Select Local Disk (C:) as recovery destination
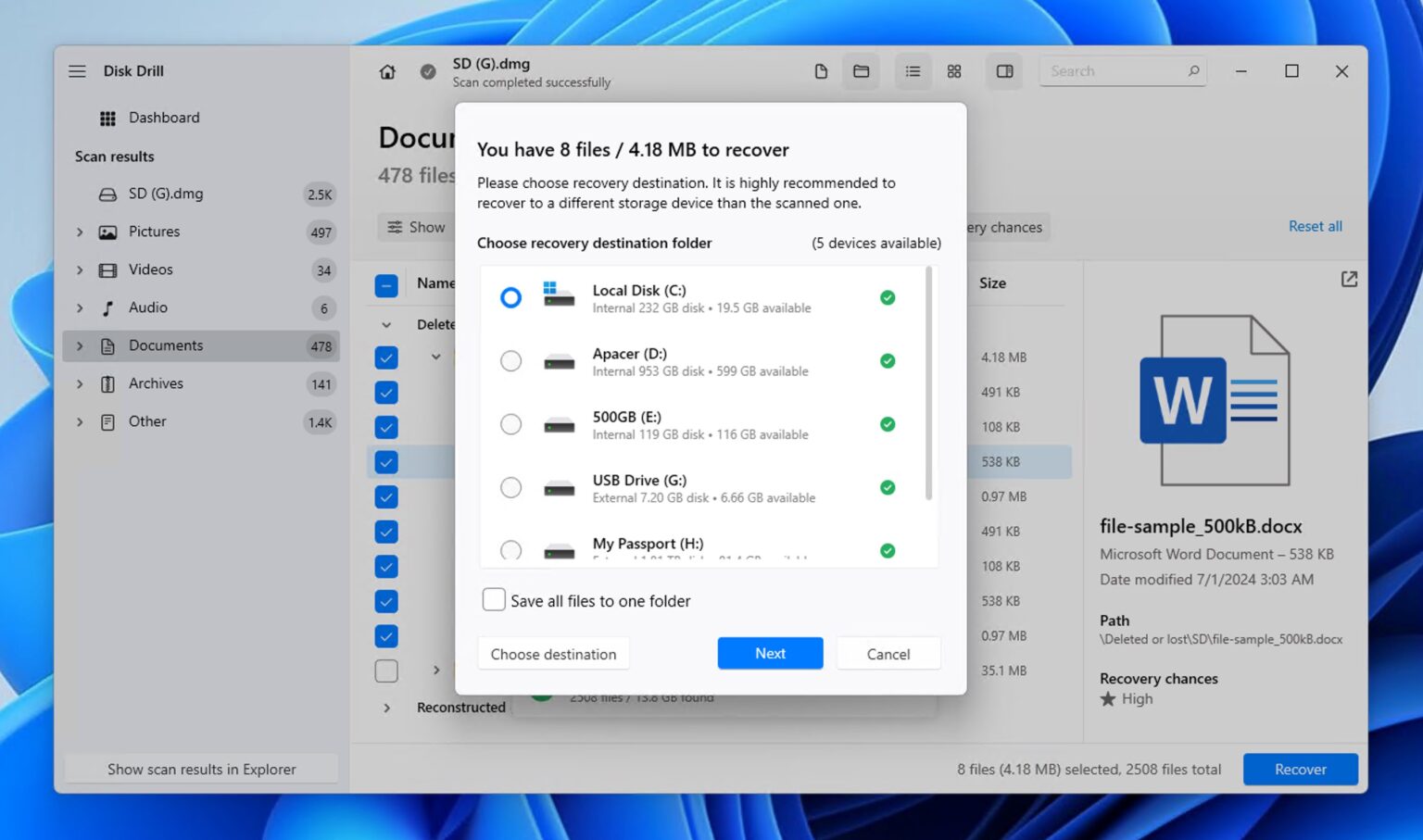The width and height of the screenshot is (1423, 840). [510, 297]
